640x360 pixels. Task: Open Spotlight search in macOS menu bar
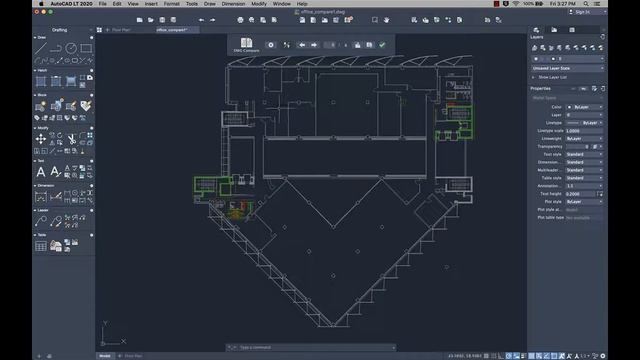[586, 4]
